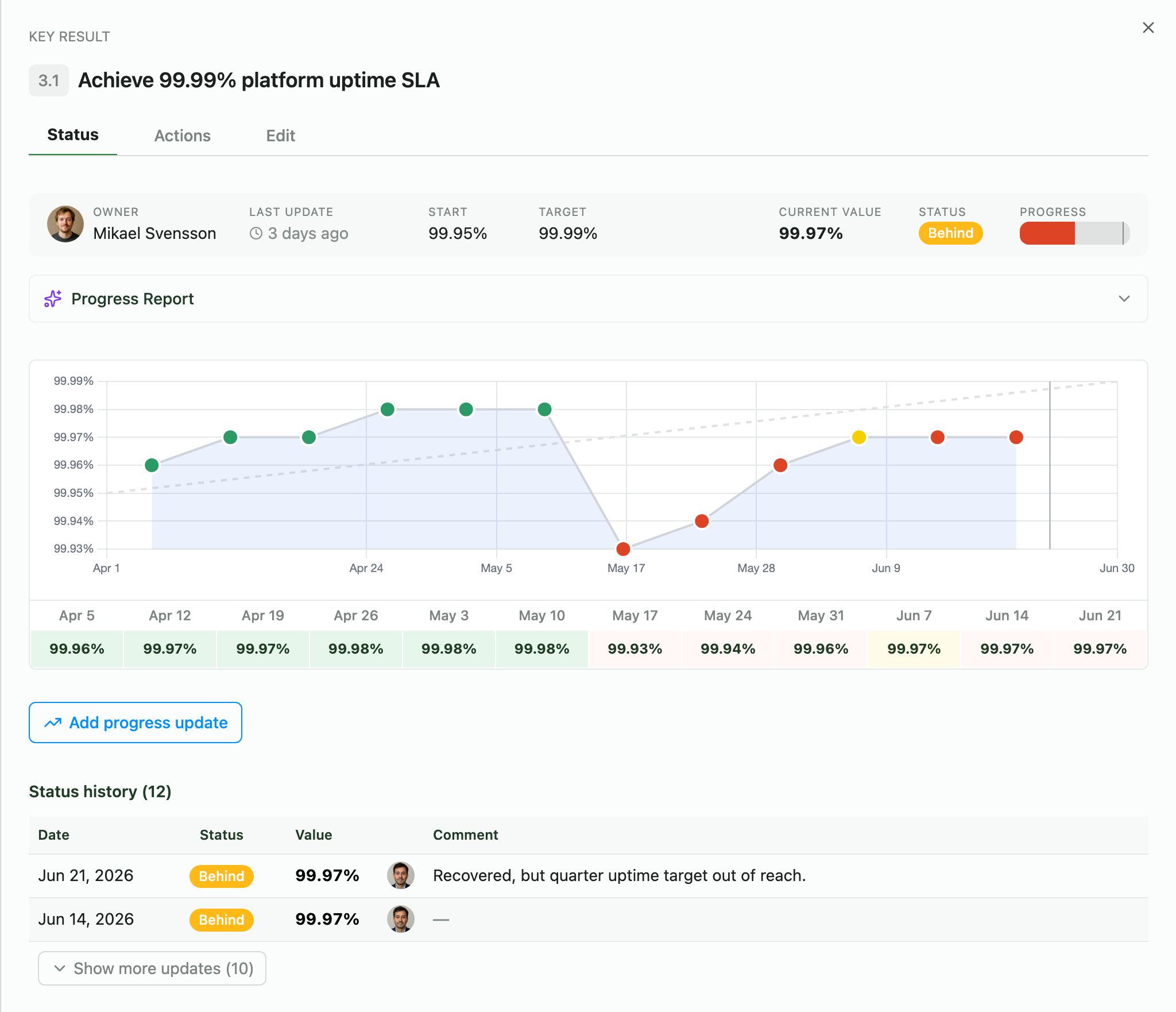Click the Progress Report sparkle icon

click(x=53, y=299)
